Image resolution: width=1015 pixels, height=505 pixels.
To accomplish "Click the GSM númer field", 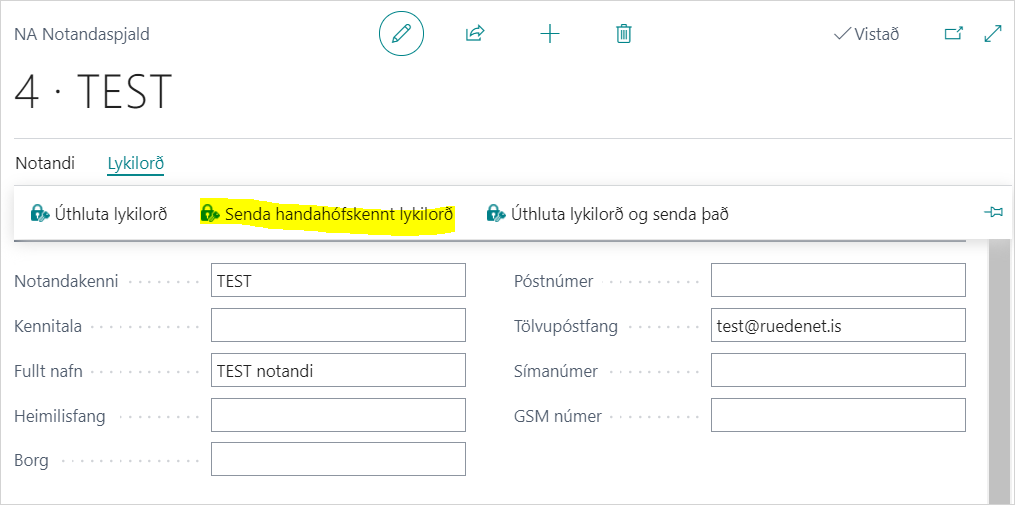I will pyautogui.click(x=838, y=416).
